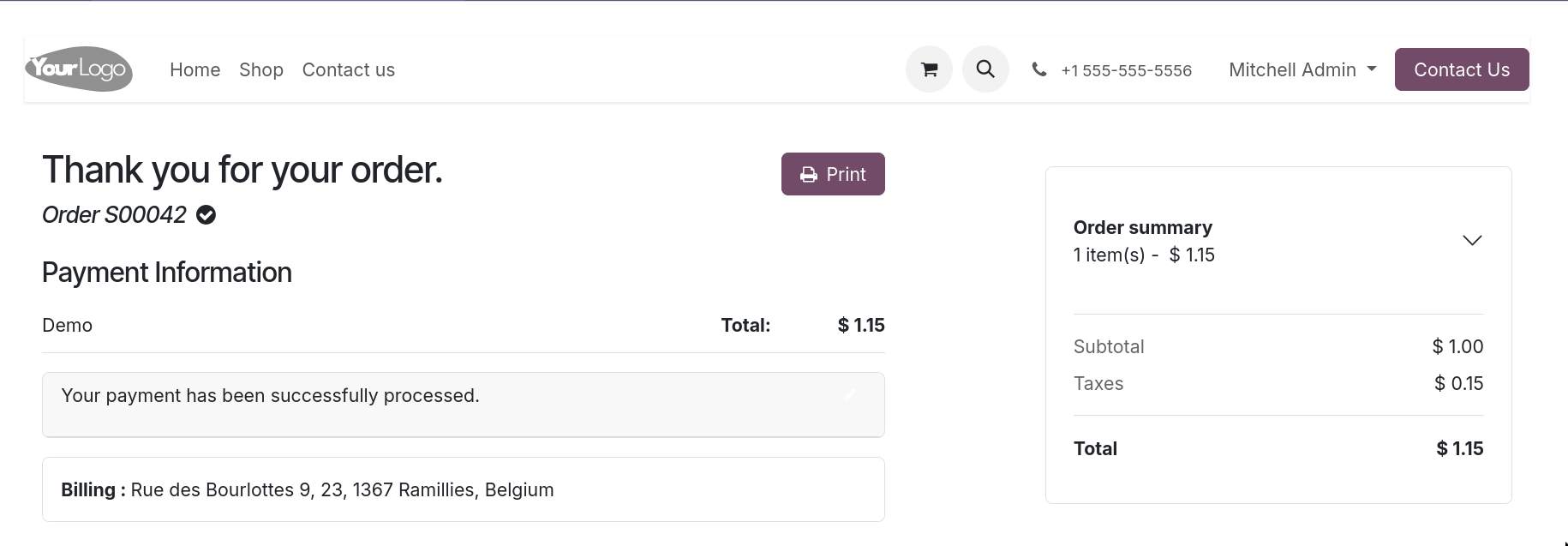Image resolution: width=1568 pixels, height=546 pixels.
Task: Click the bold Total amount in summary
Action: (x=1459, y=448)
